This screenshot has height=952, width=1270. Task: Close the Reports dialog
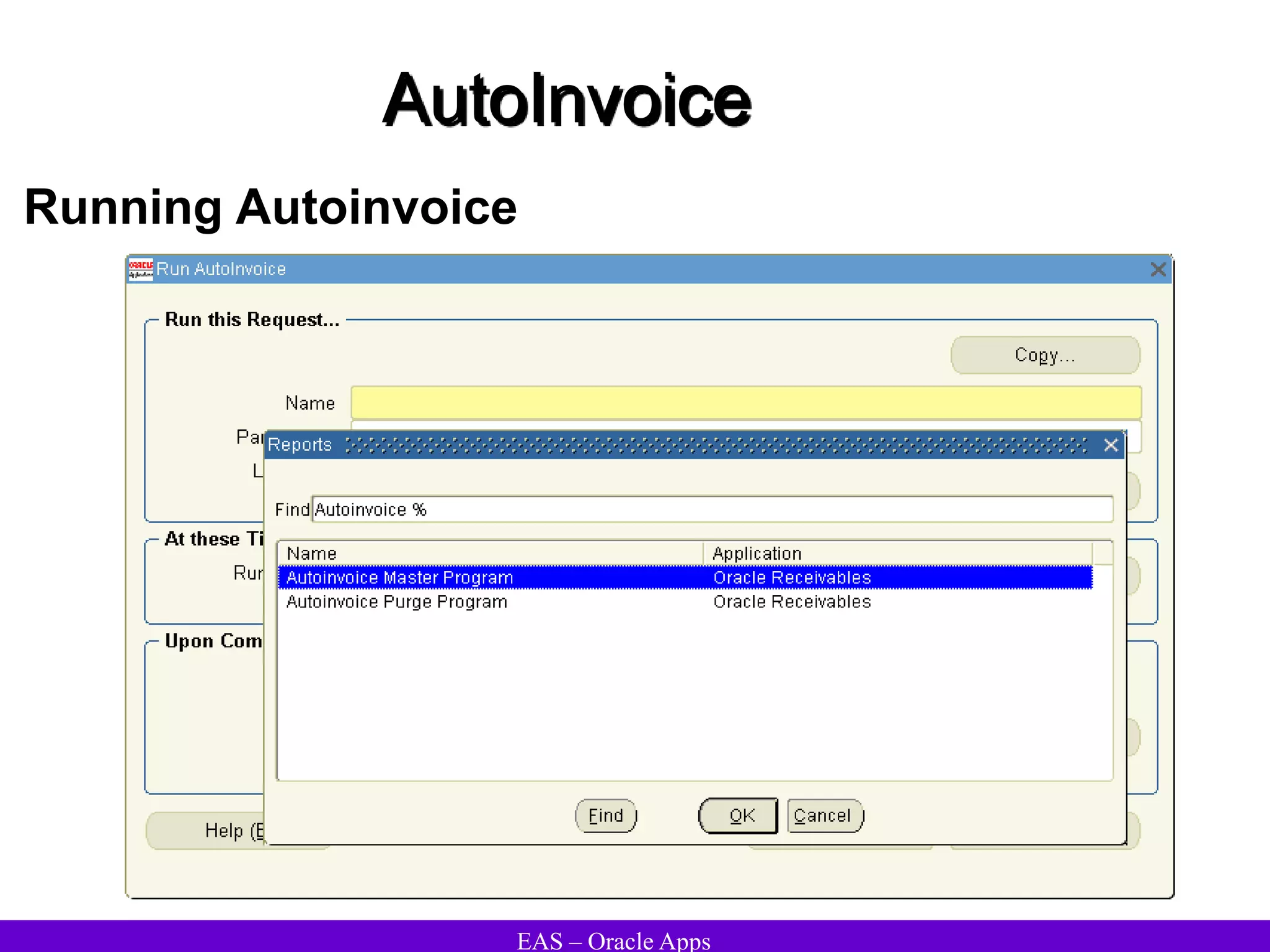tap(1111, 445)
